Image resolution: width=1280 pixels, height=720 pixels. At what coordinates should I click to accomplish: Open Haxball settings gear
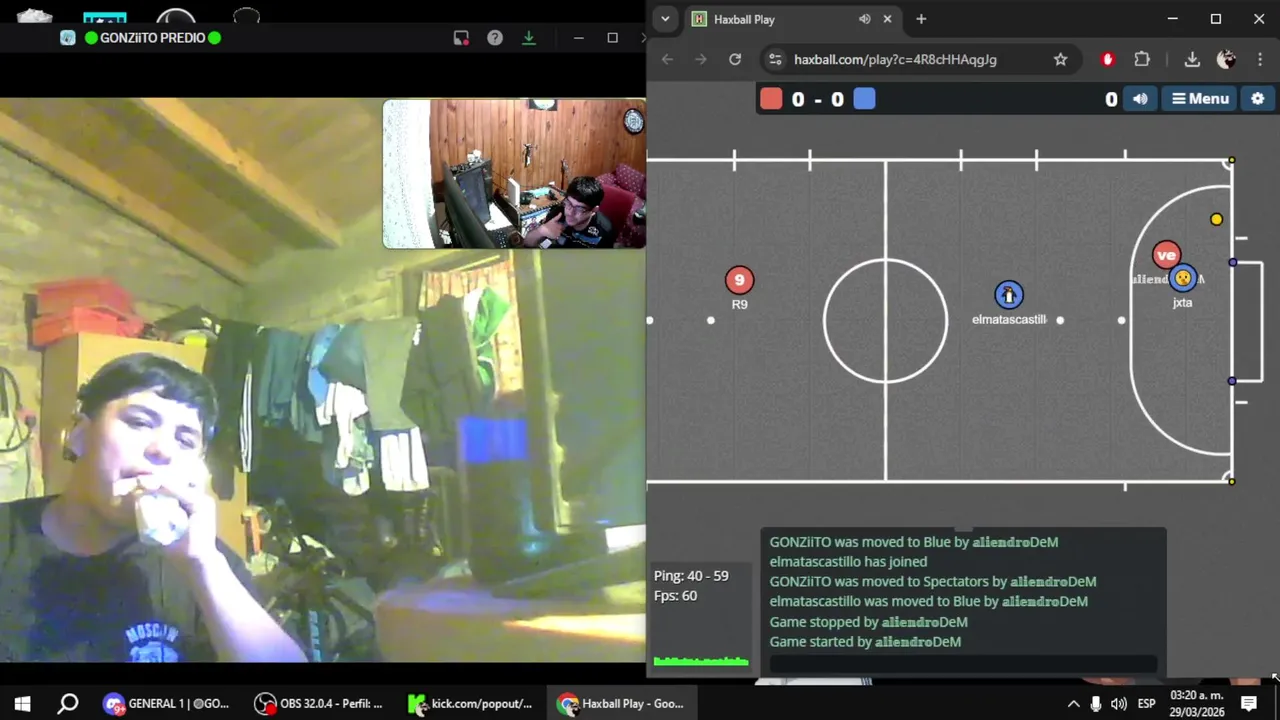tap(1257, 99)
